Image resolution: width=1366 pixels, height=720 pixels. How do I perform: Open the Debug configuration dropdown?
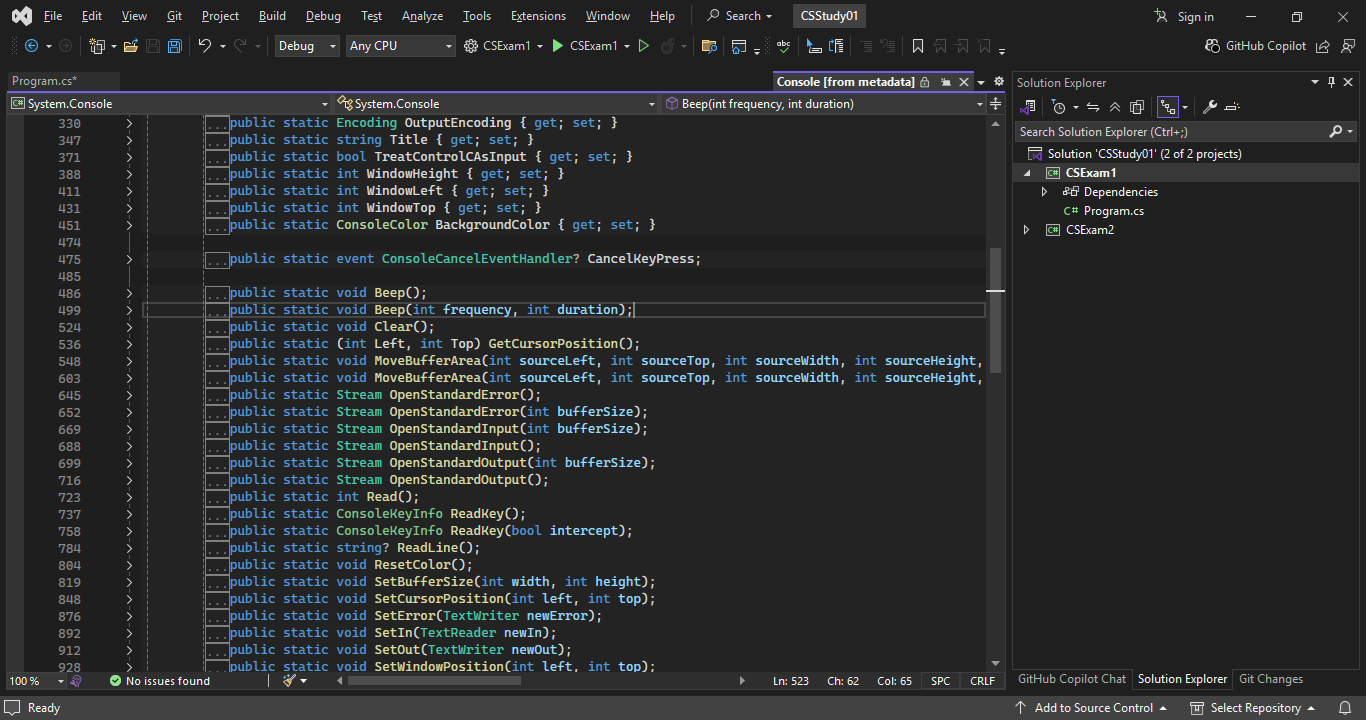307,46
